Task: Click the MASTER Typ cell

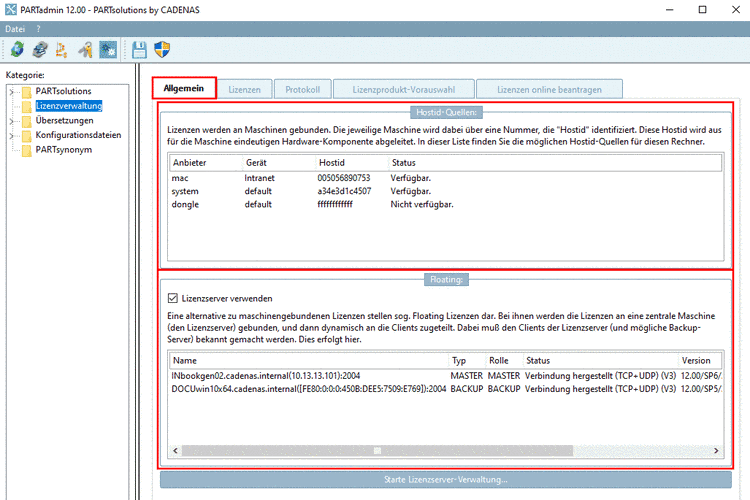Action: [x=466, y=376]
